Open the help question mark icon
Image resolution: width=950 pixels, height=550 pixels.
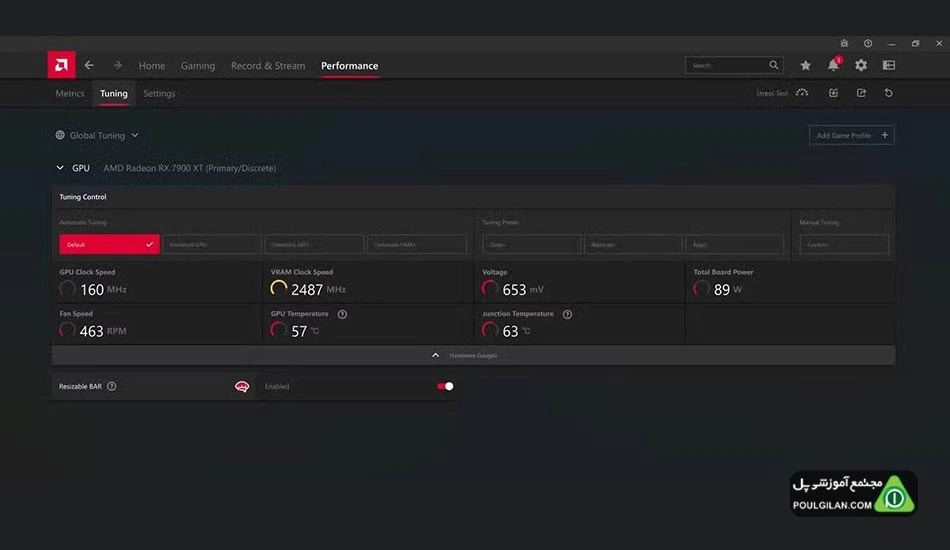click(x=868, y=44)
